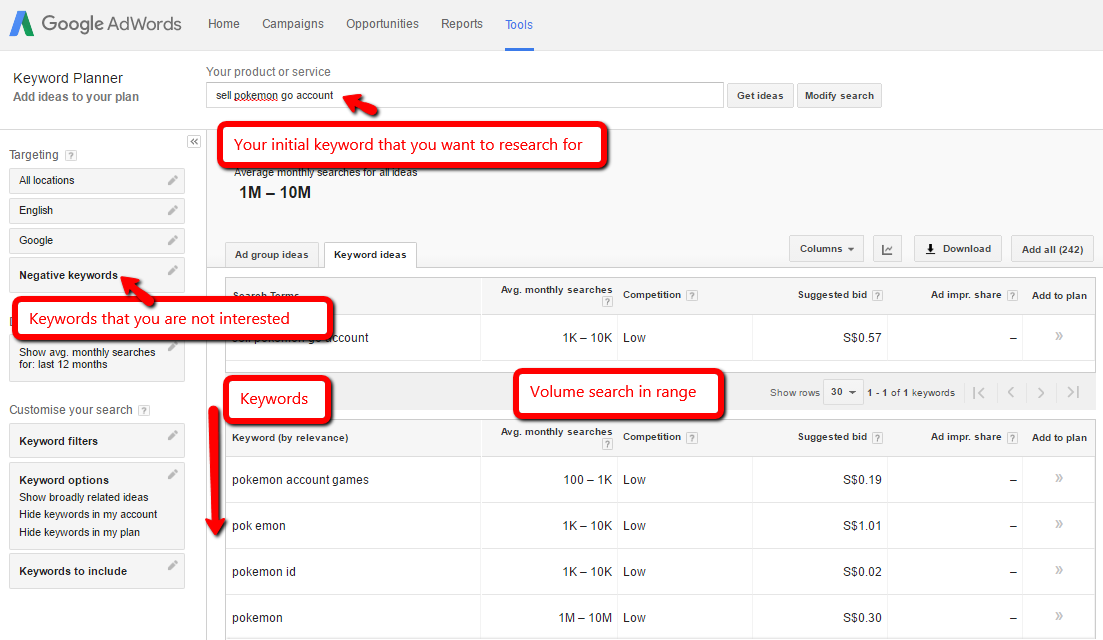Screen dimensions: 1103x640
Task: Open the English language setting
Action: pos(97,210)
